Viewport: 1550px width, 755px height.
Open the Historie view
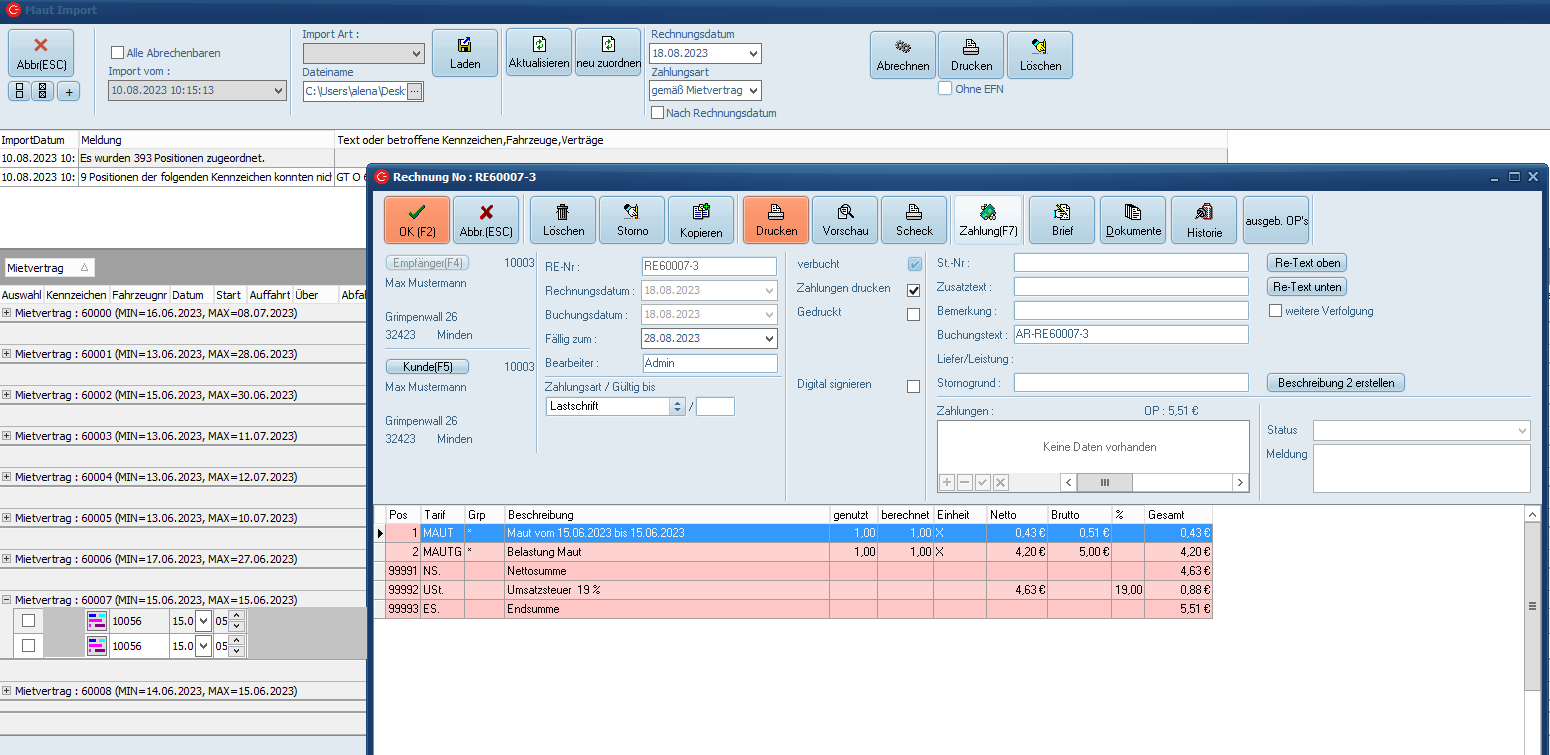[x=1204, y=220]
